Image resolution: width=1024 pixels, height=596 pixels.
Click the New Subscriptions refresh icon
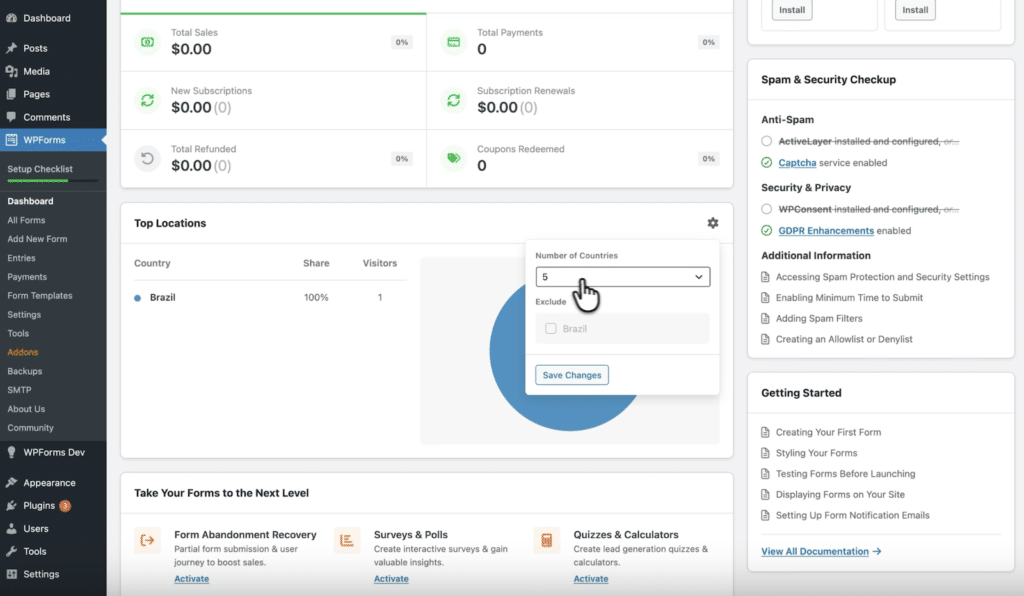click(x=148, y=101)
